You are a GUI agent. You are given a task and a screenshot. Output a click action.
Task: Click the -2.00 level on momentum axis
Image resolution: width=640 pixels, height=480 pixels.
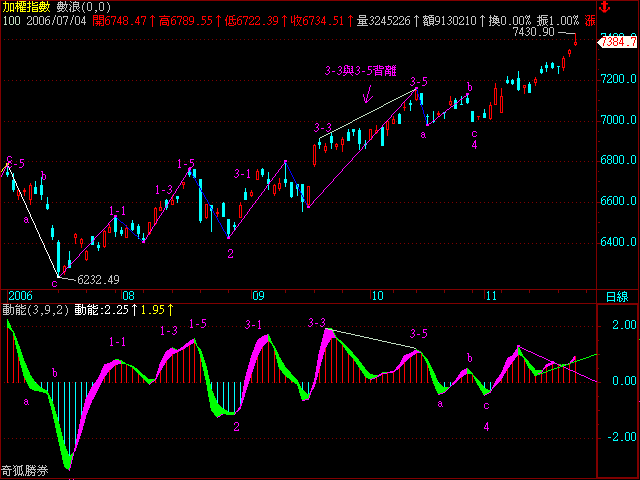click(617, 437)
